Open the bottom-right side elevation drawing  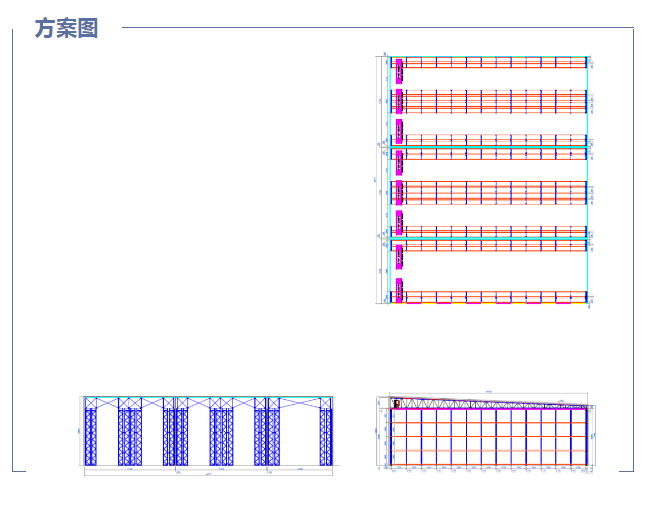tap(486, 432)
